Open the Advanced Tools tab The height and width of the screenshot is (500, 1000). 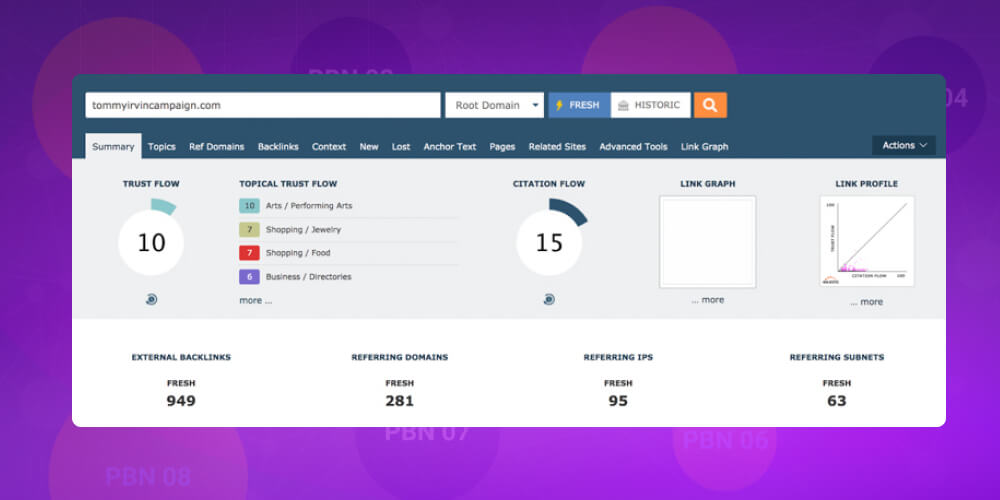click(x=633, y=147)
